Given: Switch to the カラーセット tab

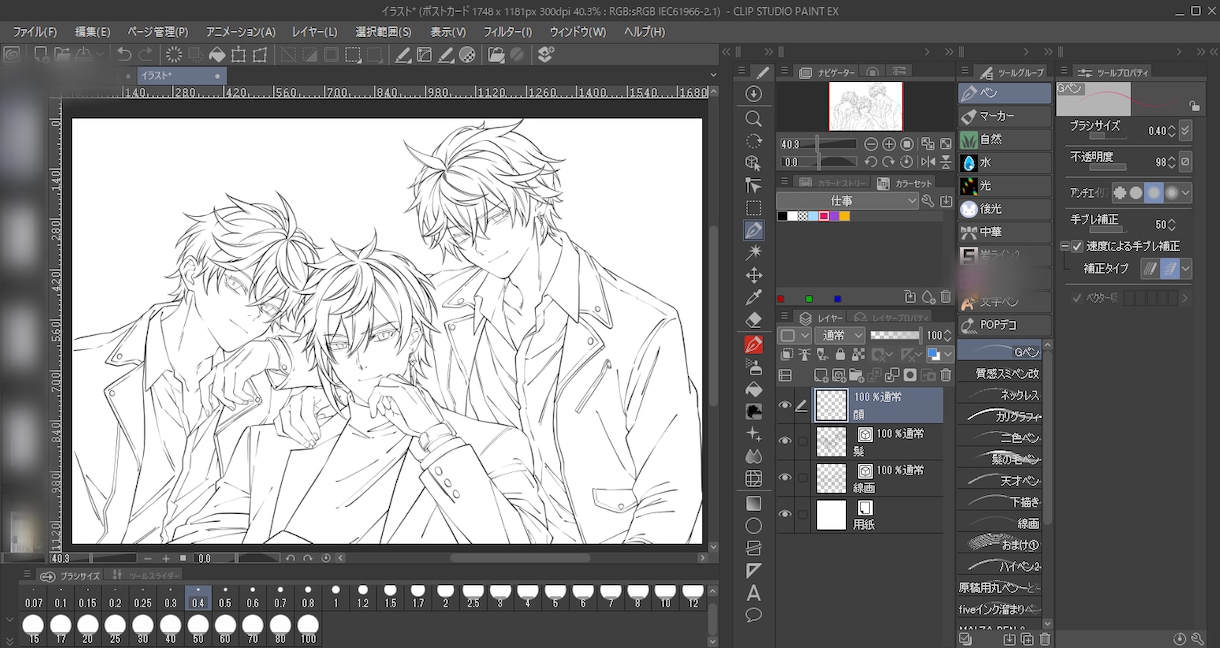Looking at the screenshot, I should (906, 183).
